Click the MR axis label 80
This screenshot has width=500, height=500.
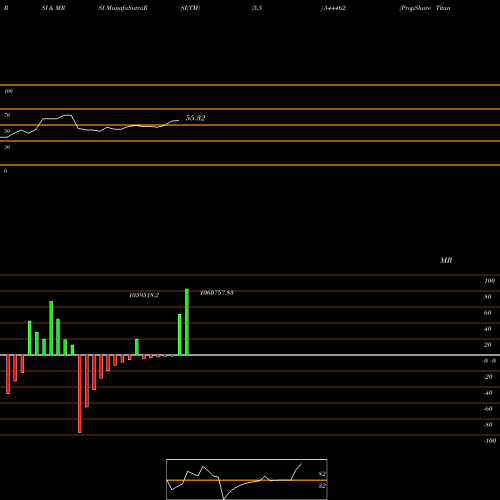487,297
